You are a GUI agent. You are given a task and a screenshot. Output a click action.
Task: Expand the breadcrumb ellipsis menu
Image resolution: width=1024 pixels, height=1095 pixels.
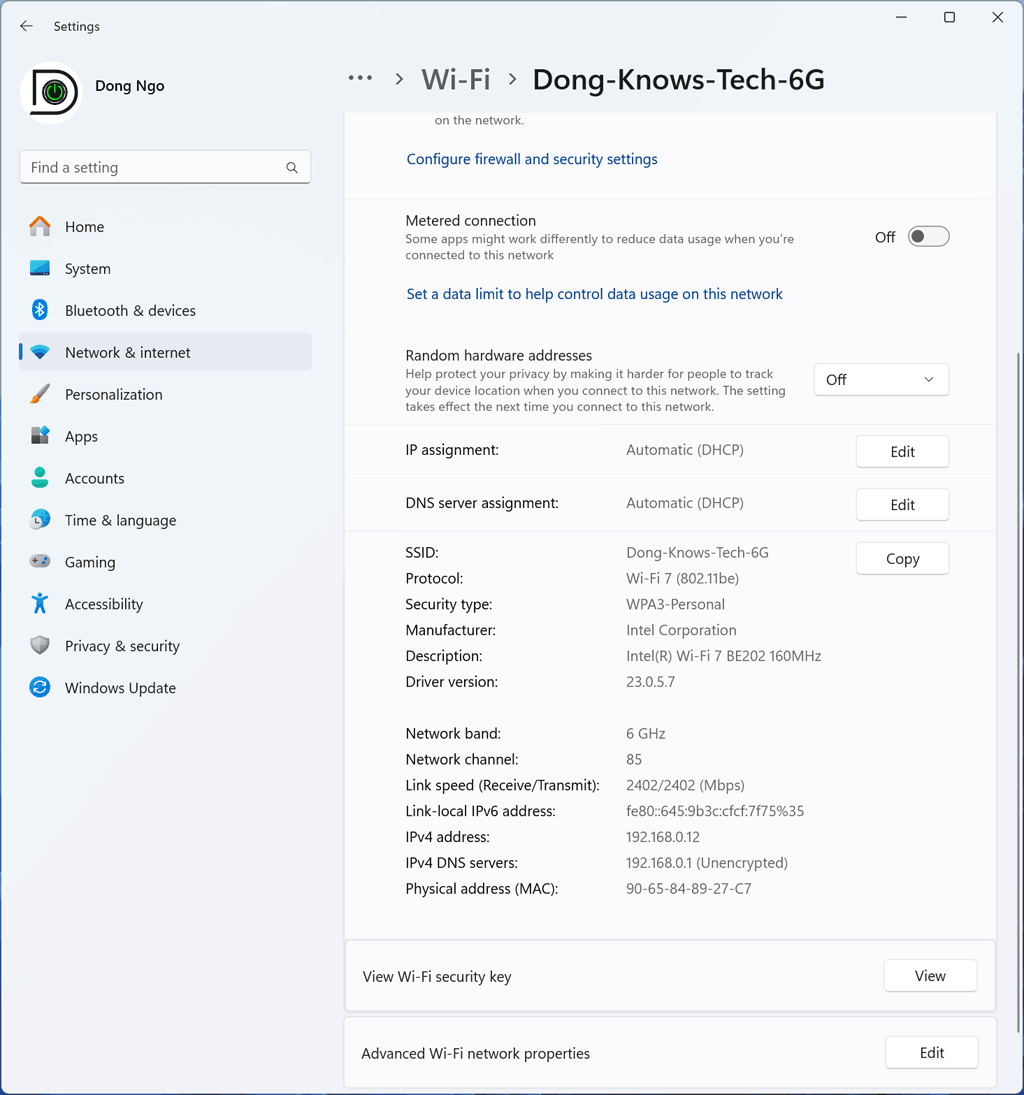(360, 79)
